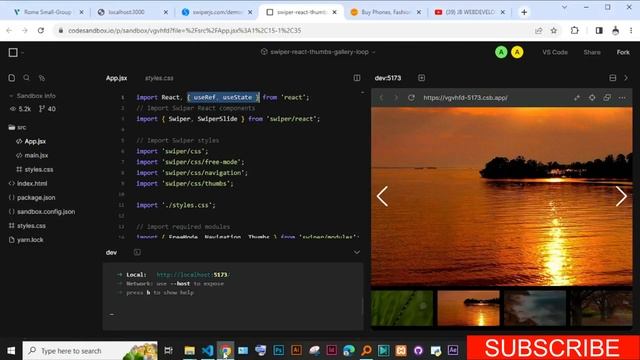The width and height of the screenshot is (640, 360).
Task: Select the dark cloudy thumbnail
Action: 535,308
